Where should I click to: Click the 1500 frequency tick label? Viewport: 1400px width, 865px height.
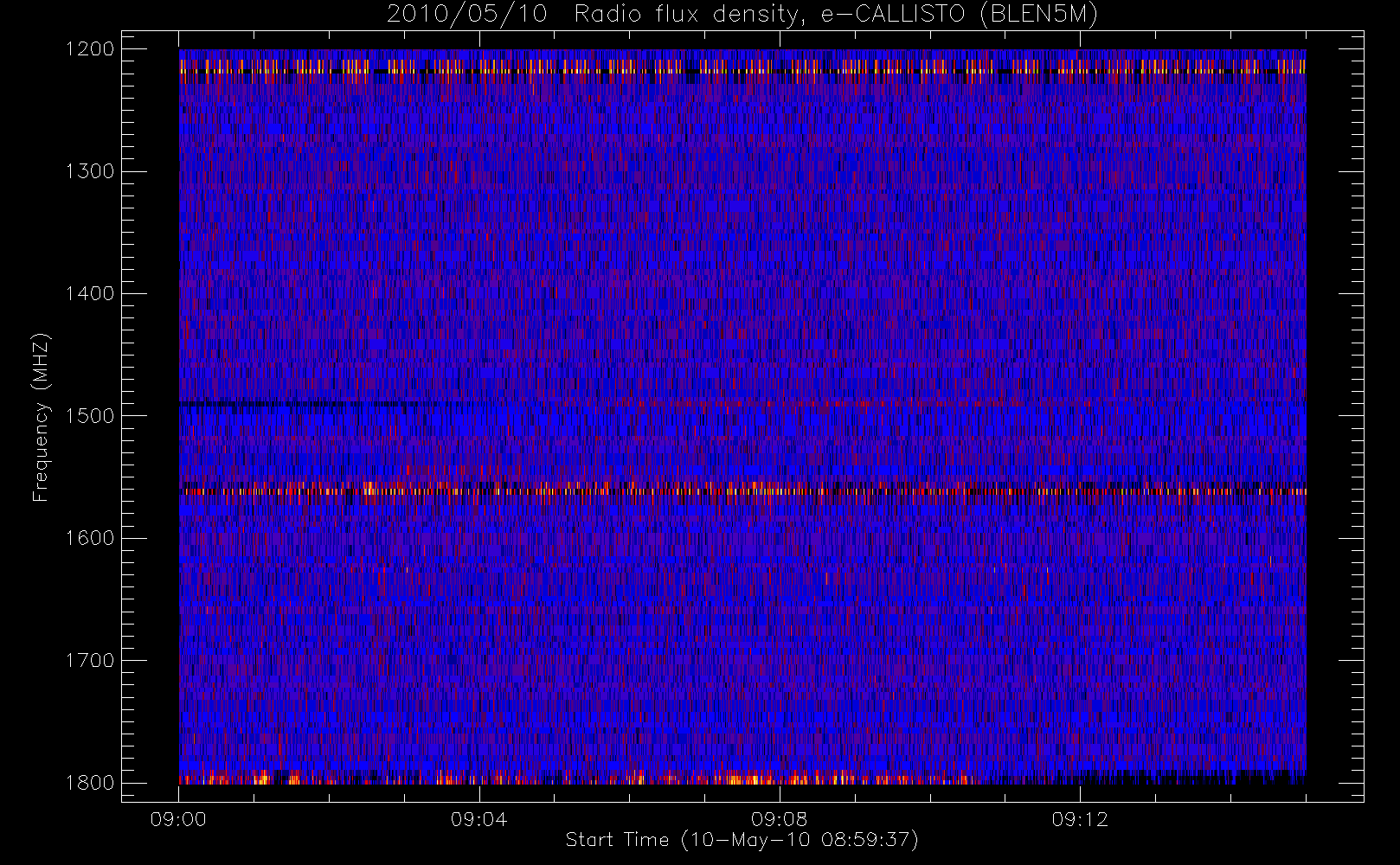pos(90,416)
